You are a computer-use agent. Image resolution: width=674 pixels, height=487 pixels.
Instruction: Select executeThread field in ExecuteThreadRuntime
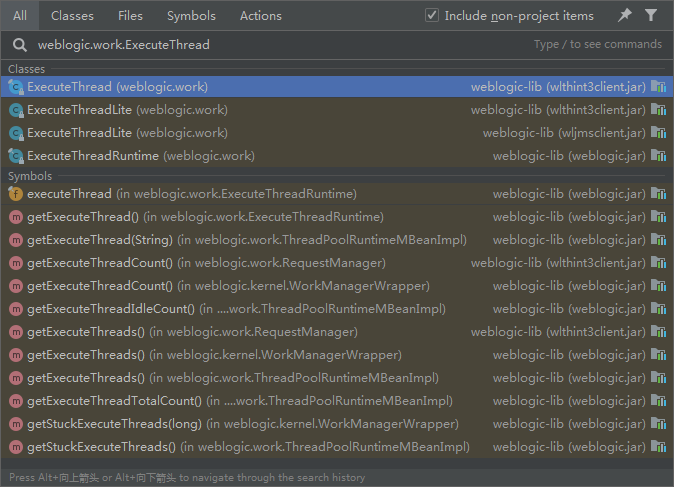point(337,194)
